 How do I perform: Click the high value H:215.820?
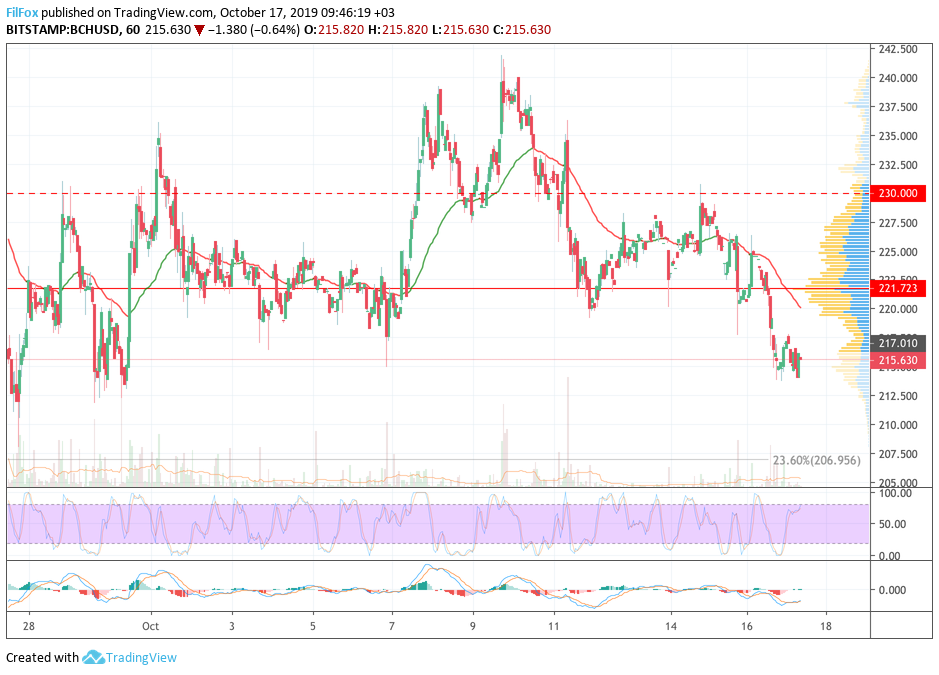(399, 30)
